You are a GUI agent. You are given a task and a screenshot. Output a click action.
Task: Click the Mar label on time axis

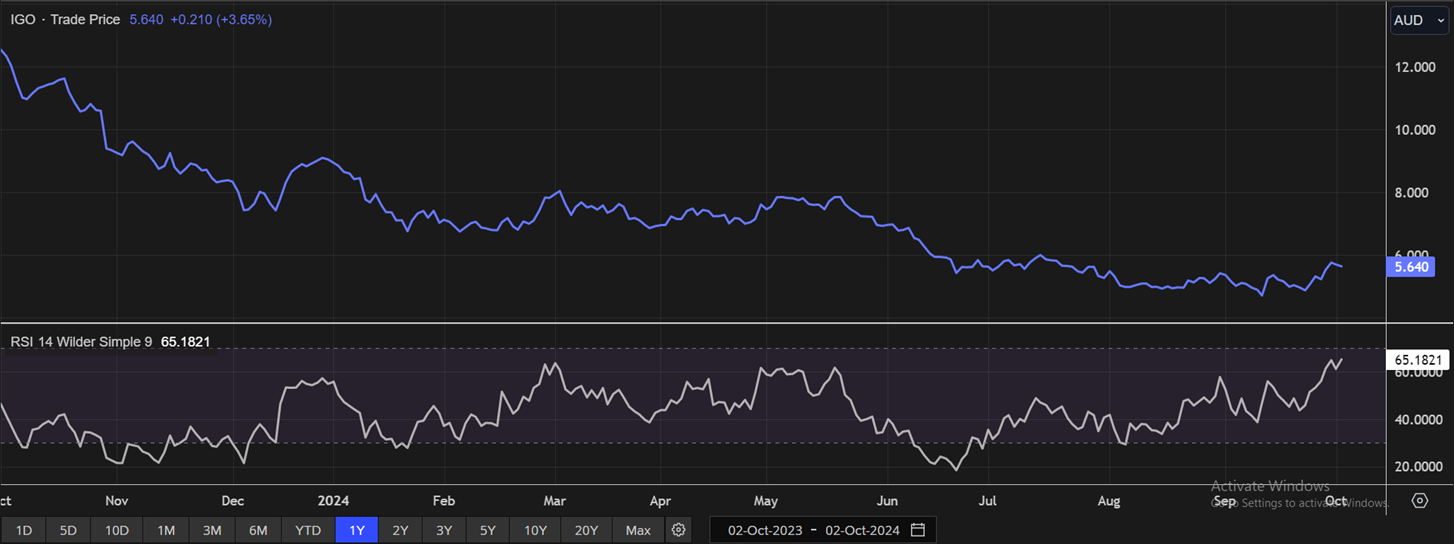tap(554, 500)
